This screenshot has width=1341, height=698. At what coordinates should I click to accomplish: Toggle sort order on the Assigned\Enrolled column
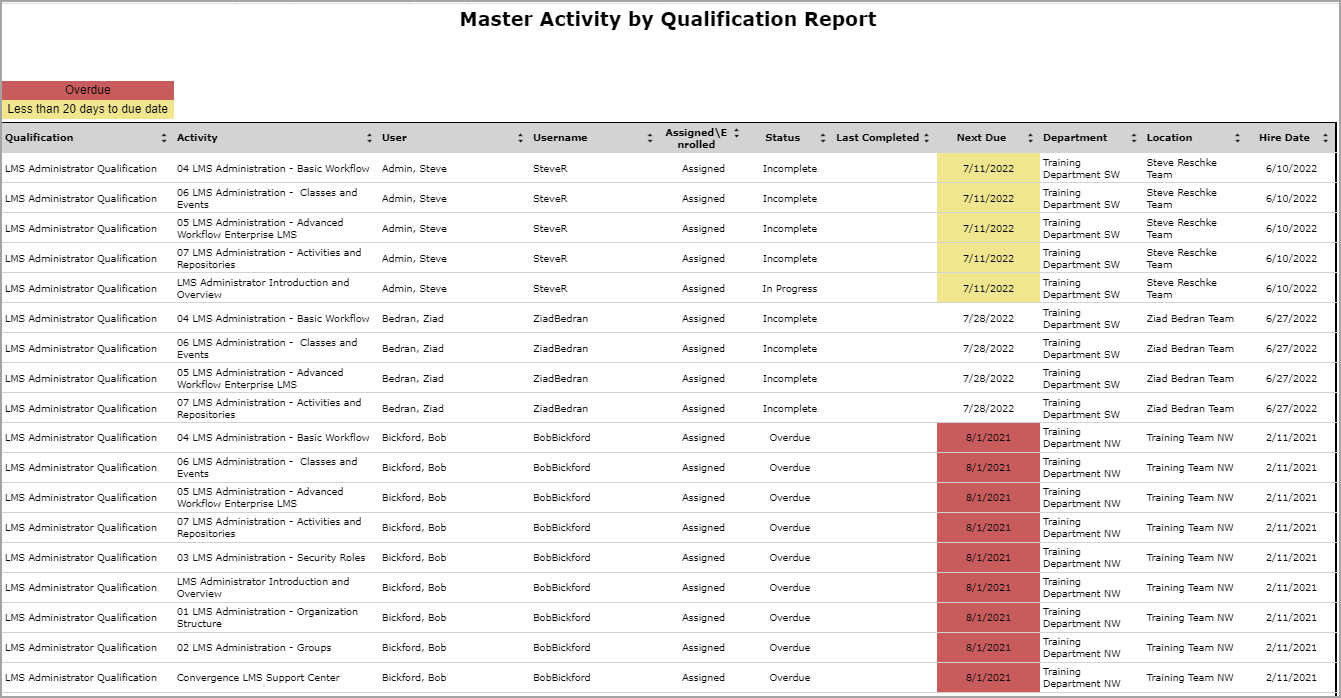coord(739,133)
